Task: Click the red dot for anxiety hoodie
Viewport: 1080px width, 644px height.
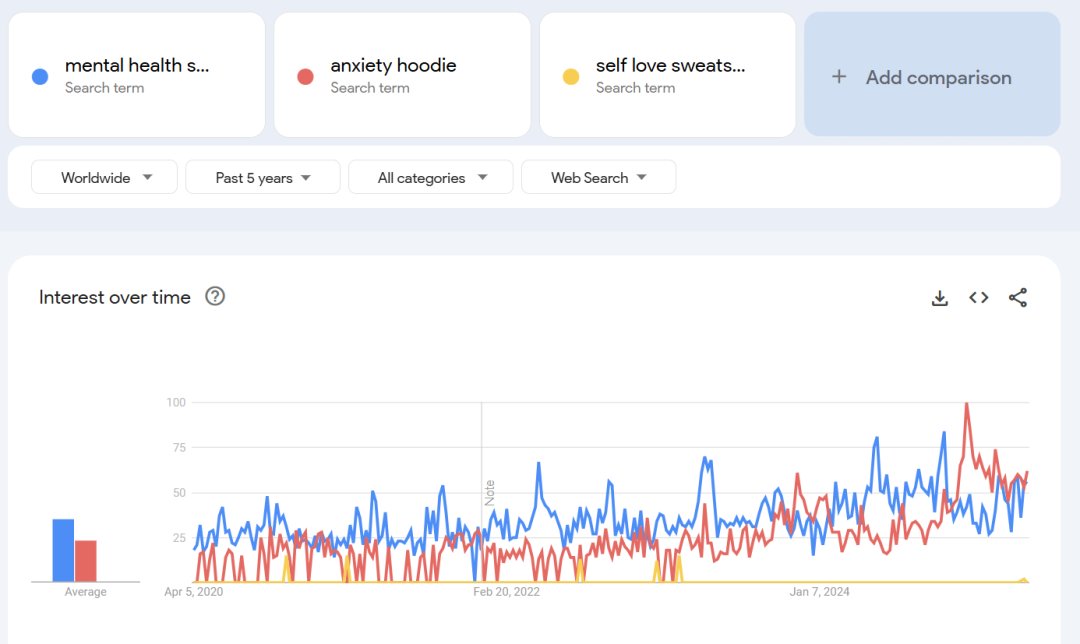Action: tap(306, 76)
